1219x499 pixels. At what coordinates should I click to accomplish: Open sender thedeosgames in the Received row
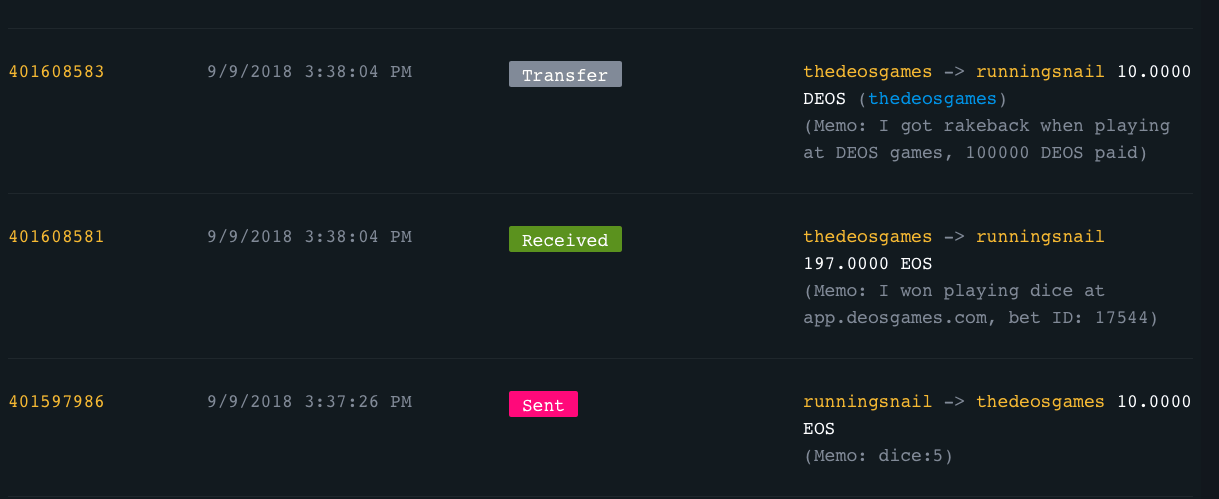click(x=867, y=237)
